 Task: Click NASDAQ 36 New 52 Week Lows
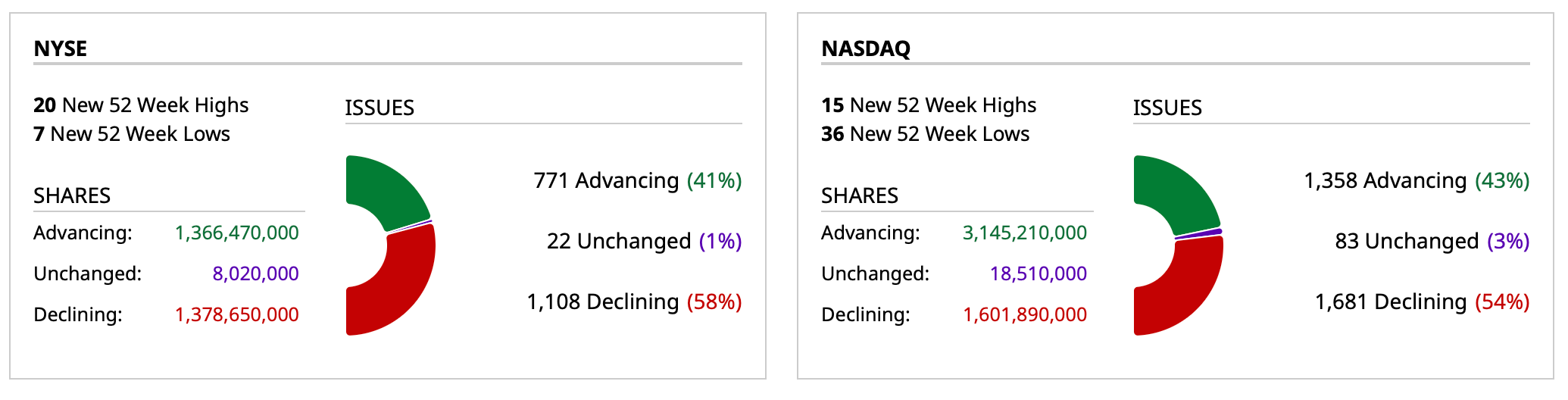926,134
